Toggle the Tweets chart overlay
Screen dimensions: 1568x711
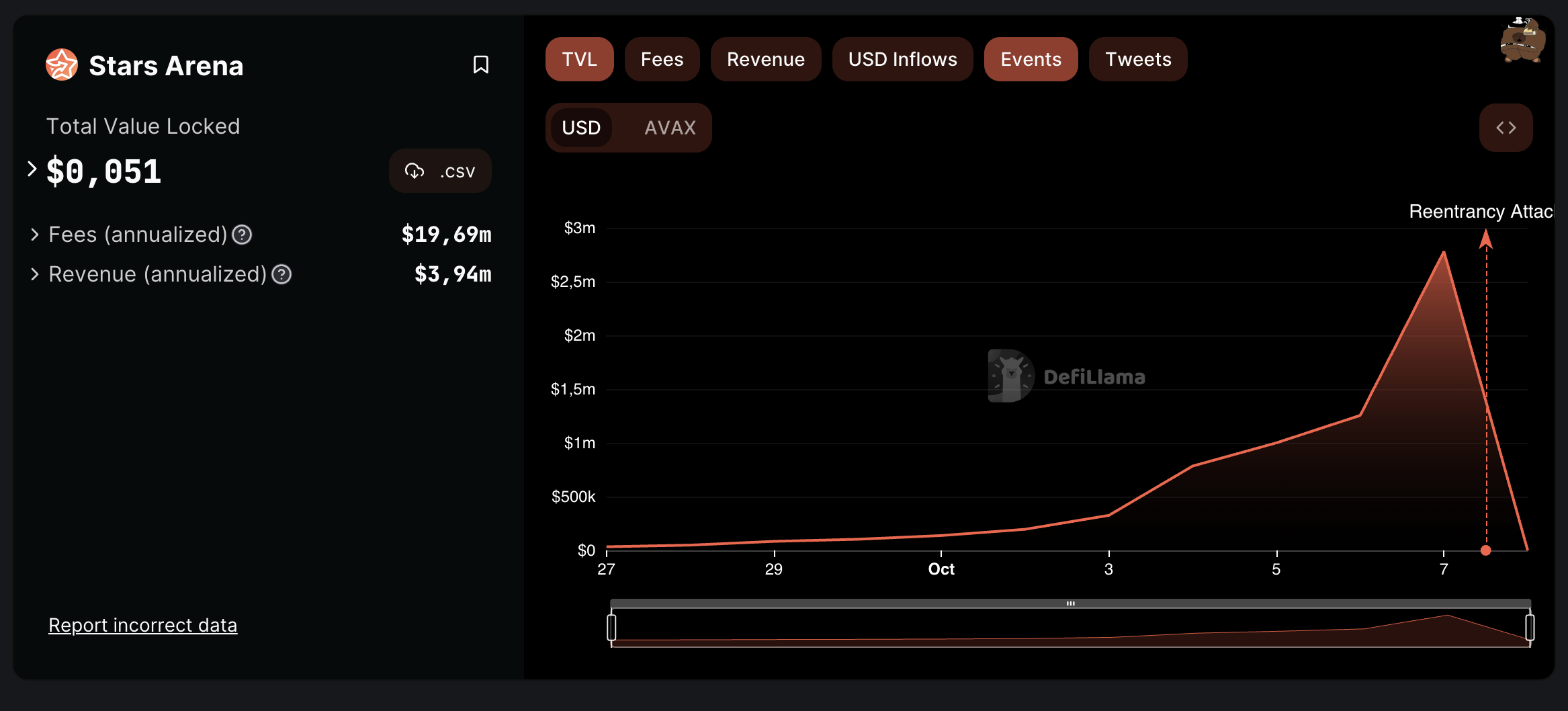click(1138, 59)
